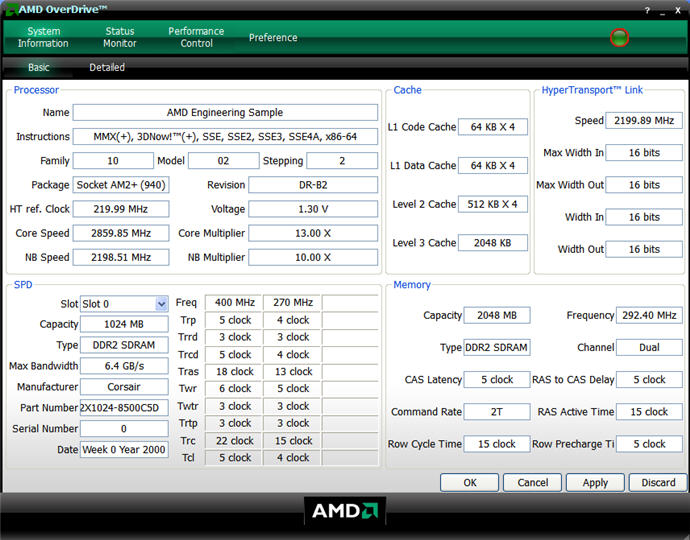This screenshot has height=540, width=690.
Task: Click the L1 Data Cache value
Action: 493,165
